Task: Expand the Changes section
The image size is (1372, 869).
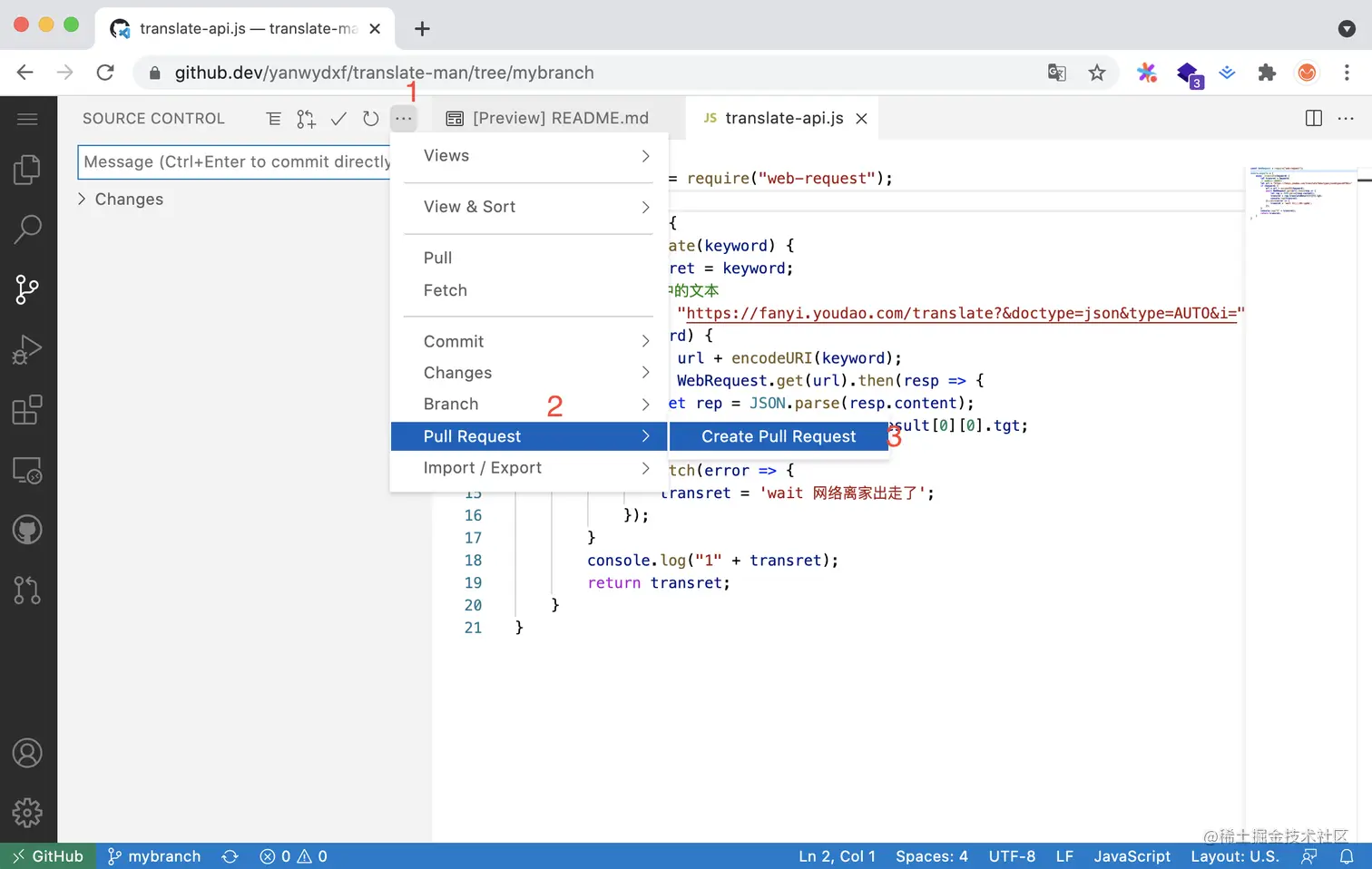Action: click(x=121, y=200)
